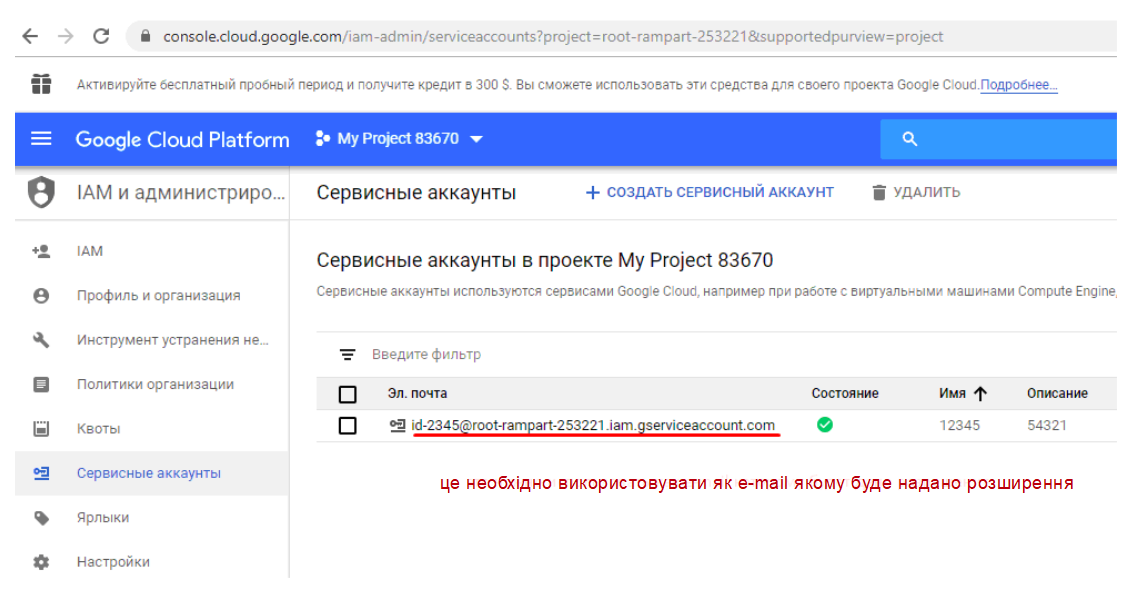The image size is (1133, 596).
Task: Click the profile icon beside Профиль и организация
Action: tap(41, 295)
